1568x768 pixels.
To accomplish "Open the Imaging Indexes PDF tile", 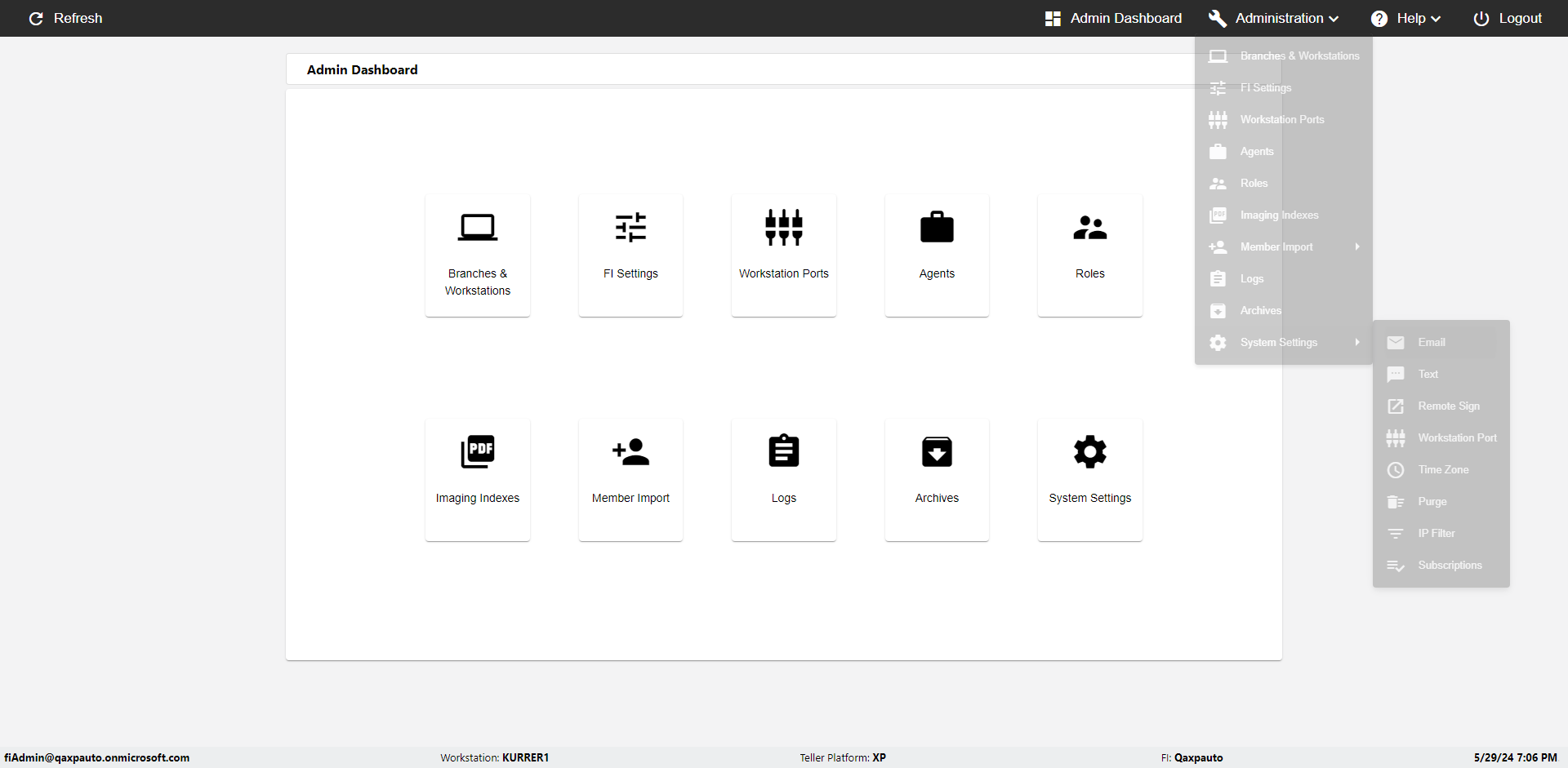I will pos(478,480).
